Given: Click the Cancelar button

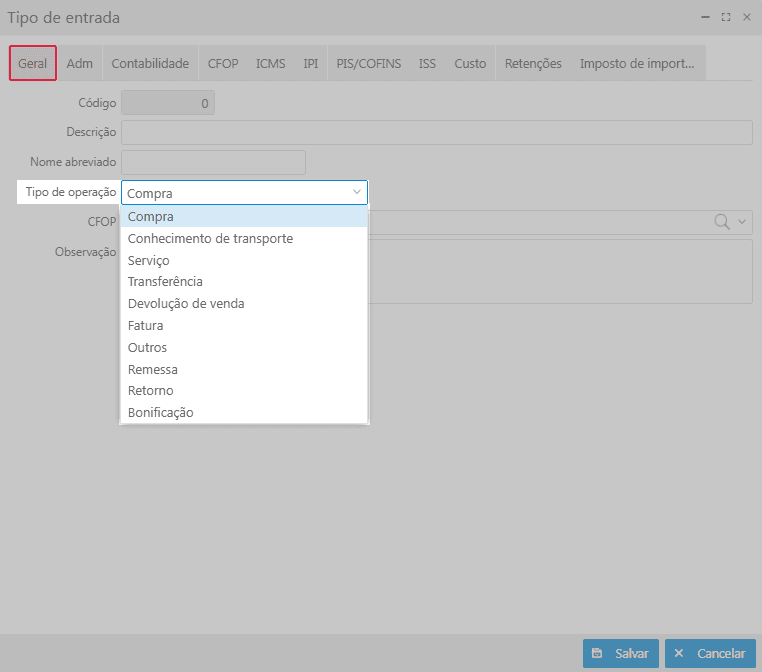Looking at the screenshot, I should point(710,653).
